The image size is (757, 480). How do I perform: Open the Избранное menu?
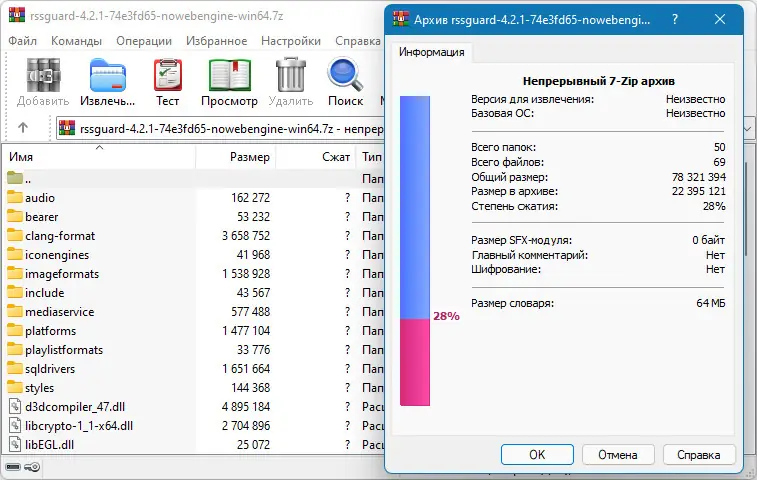pyautogui.click(x=216, y=41)
